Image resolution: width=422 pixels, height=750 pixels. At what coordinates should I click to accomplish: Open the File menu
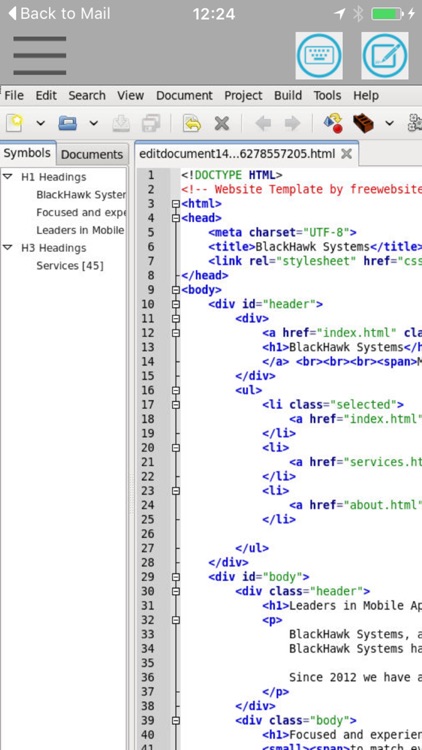pos(14,96)
